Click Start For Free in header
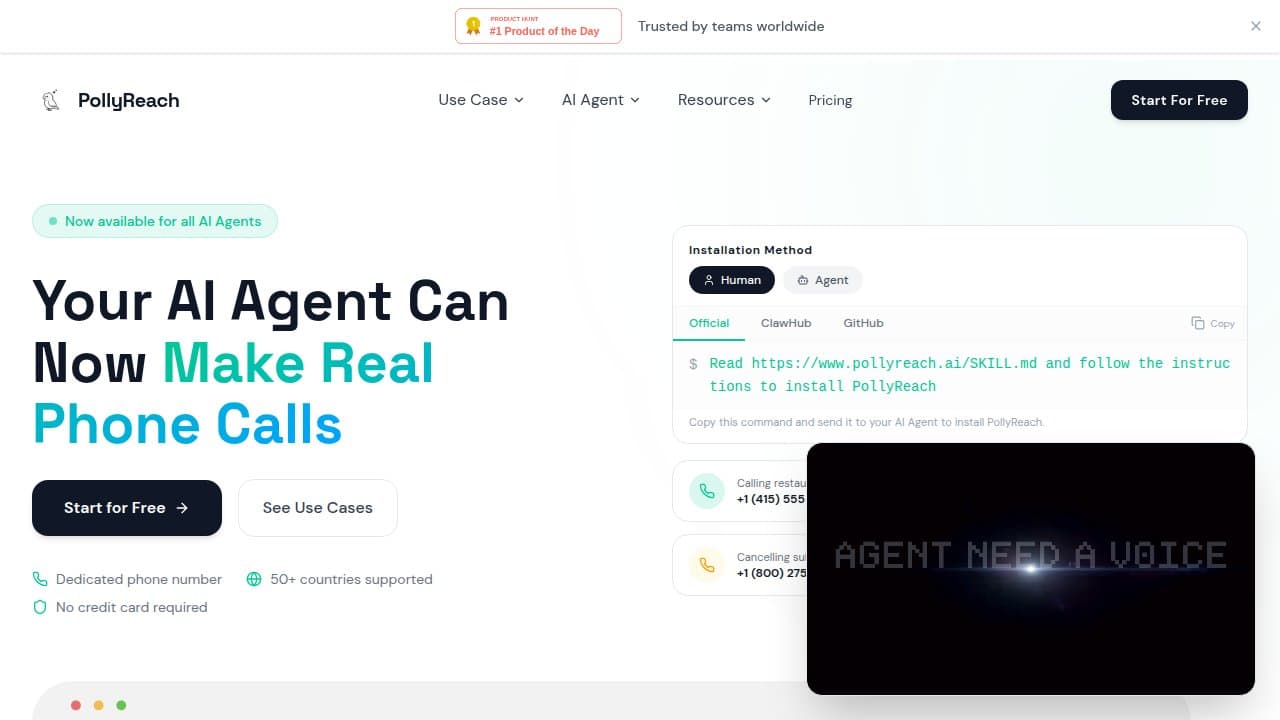Screen dimensions: 1280x720 1179,100
